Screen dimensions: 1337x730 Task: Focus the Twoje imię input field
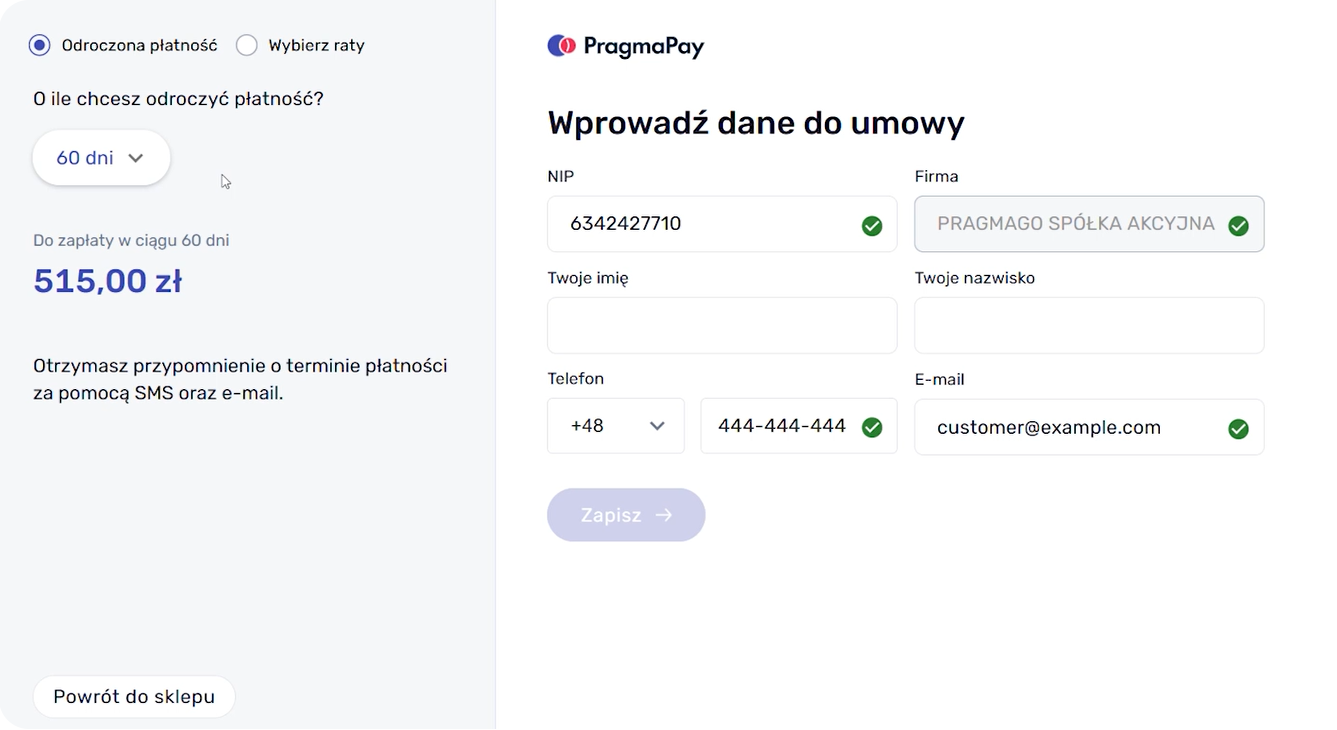coord(722,325)
